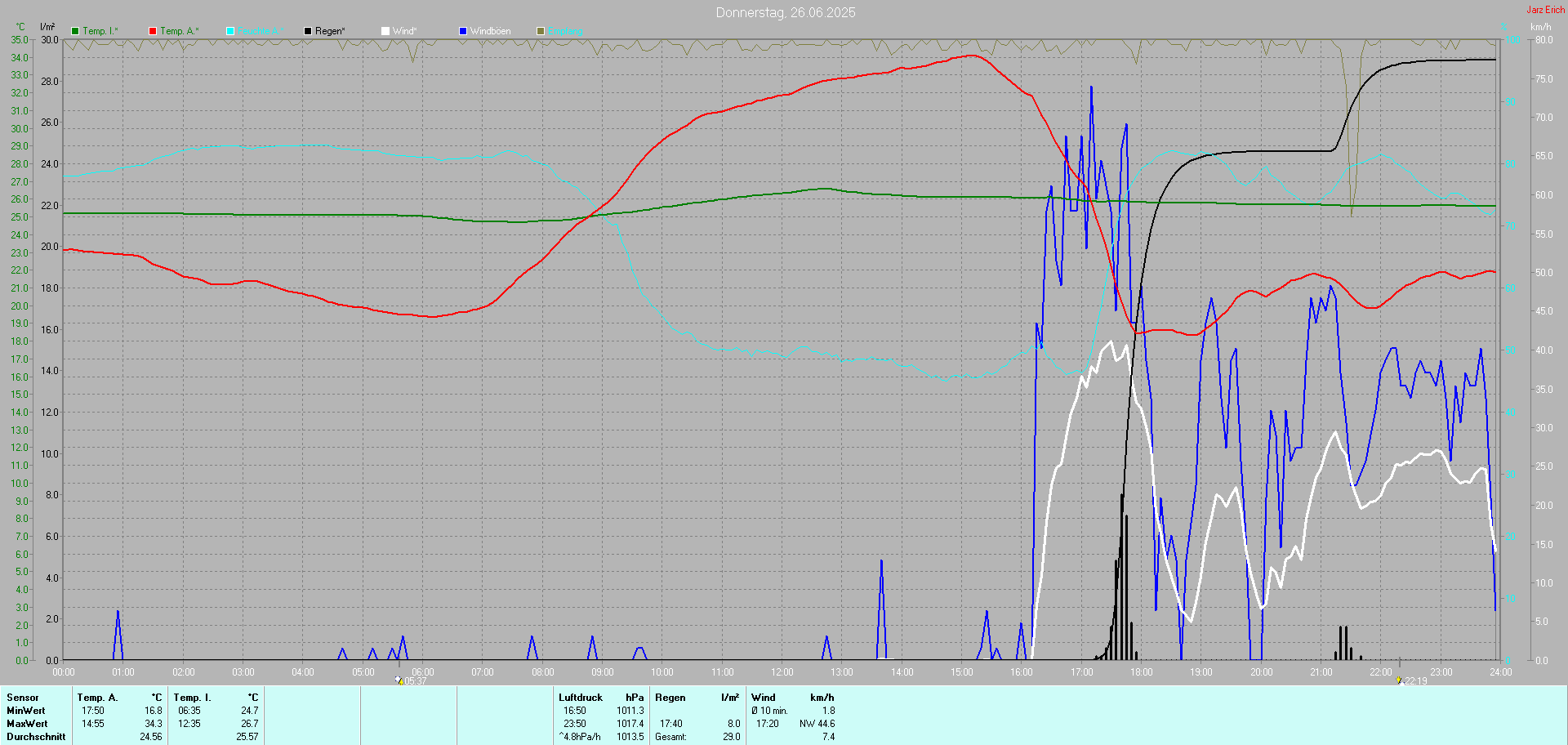Click the green Temp. I. legend swatch
Viewport: 1568px width, 745px height.
(75, 31)
